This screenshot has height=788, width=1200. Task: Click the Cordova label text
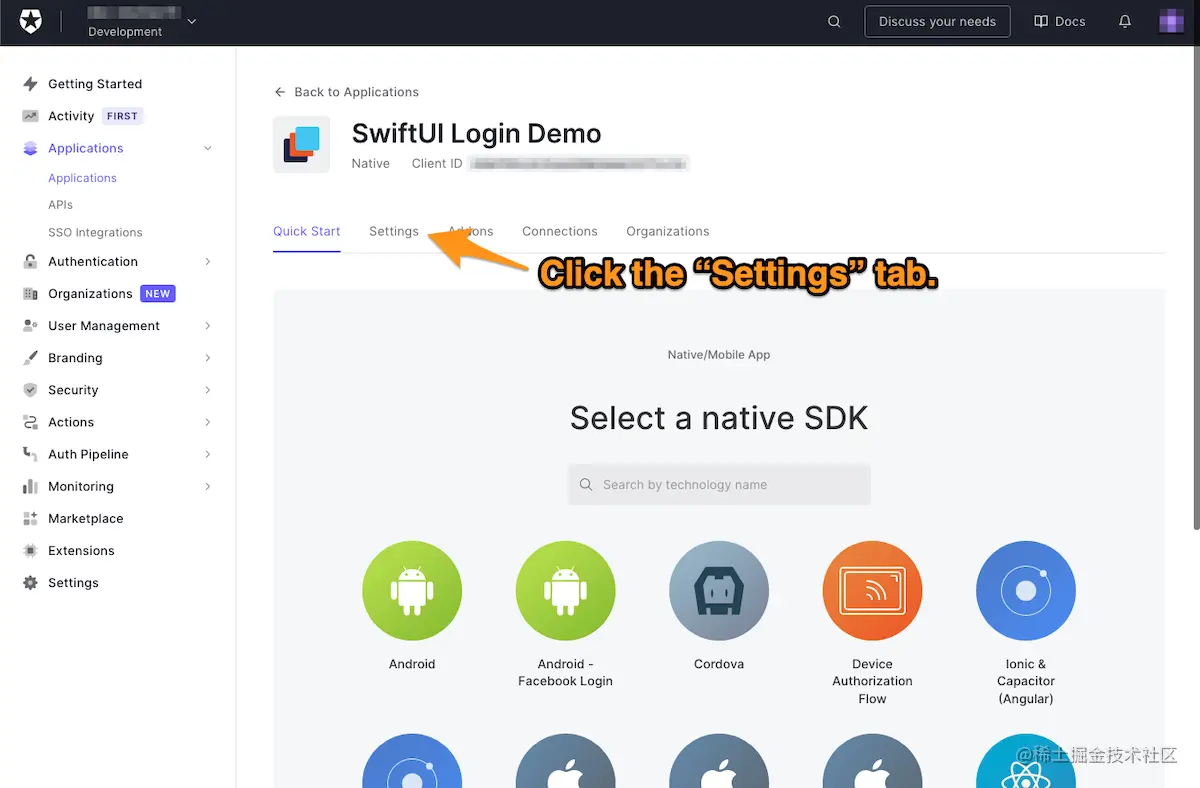[x=719, y=664]
